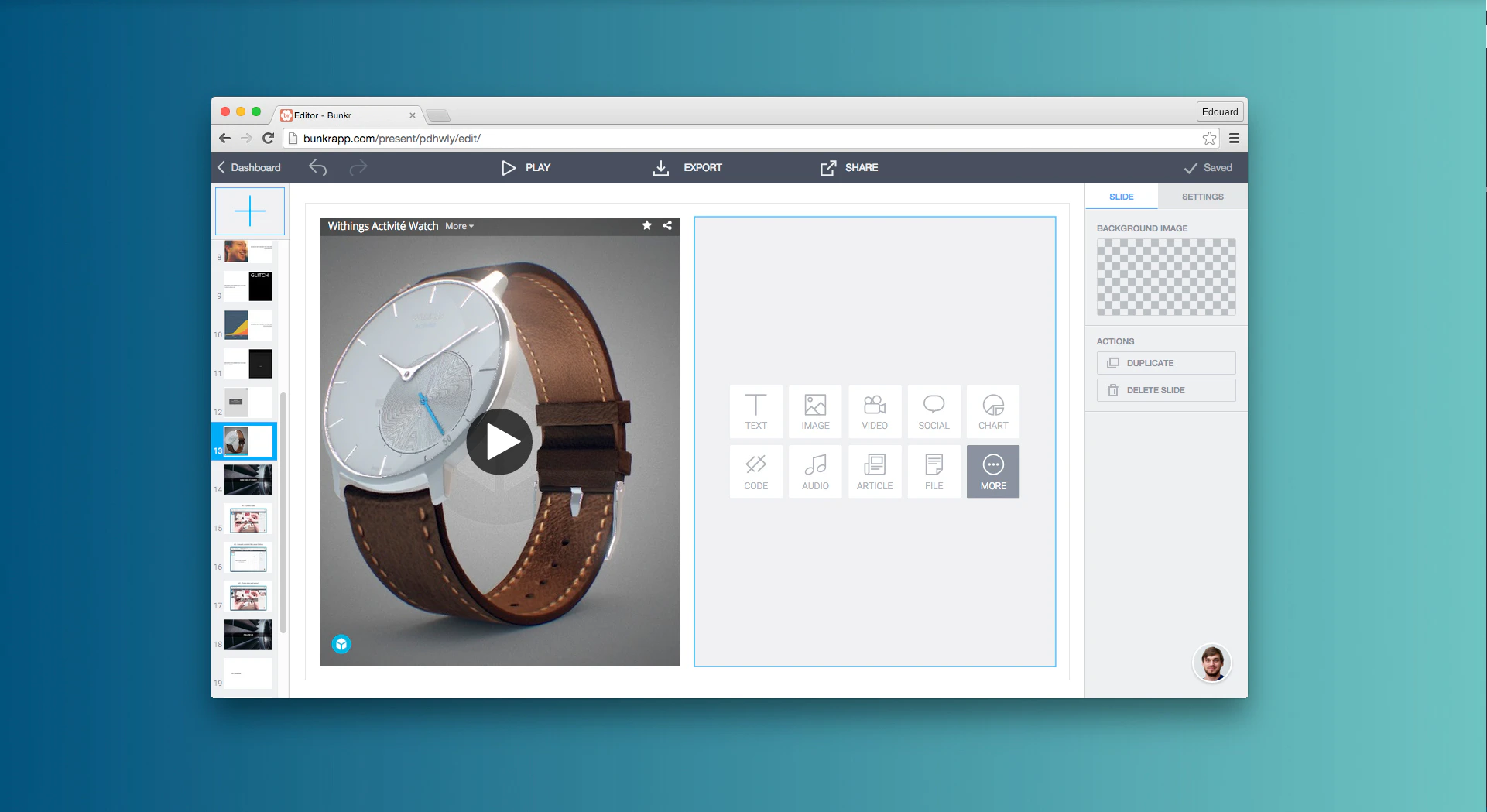Open slide 14 thumbnail

tap(248, 480)
